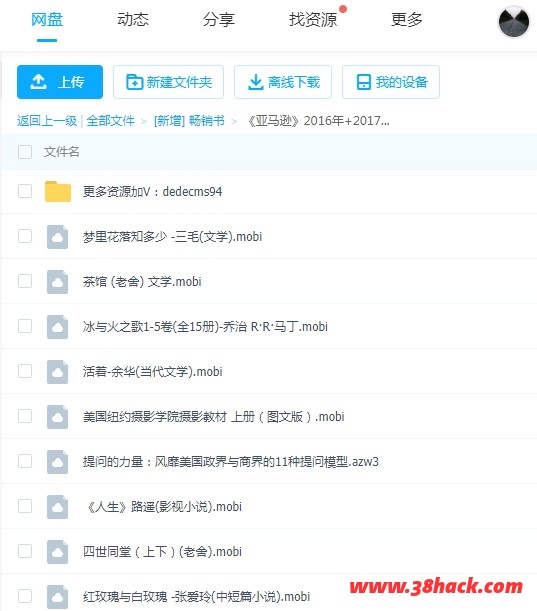
Task: Click the 上传 upload button
Action: pyautogui.click(x=60, y=82)
